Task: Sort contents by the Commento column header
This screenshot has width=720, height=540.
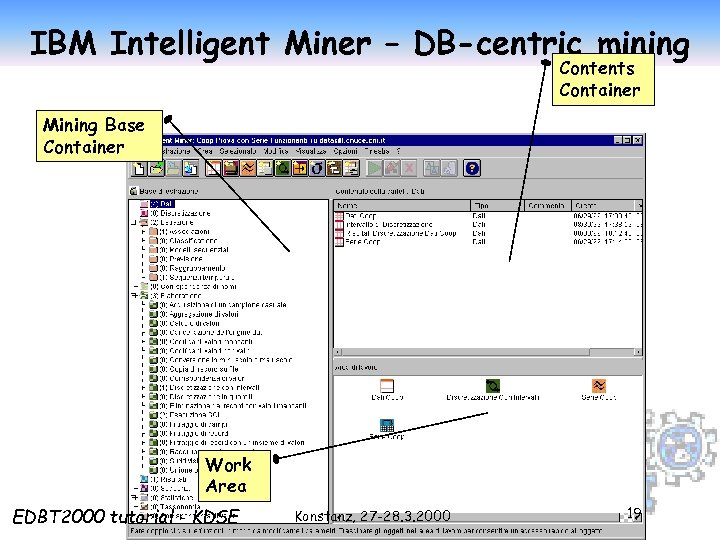Action: pyautogui.click(x=548, y=205)
